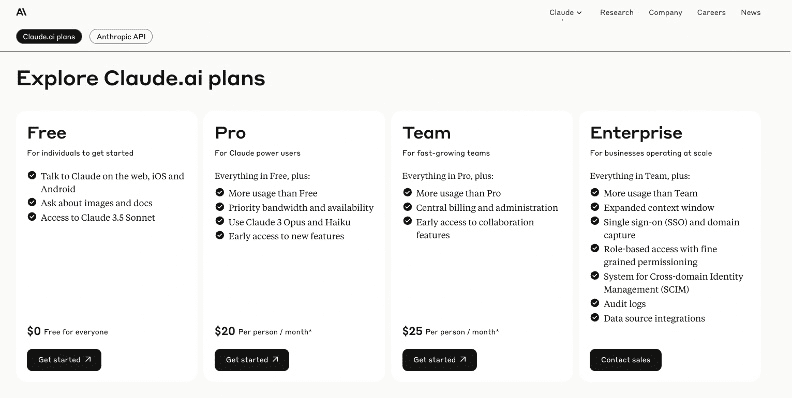Click the arrow icon on Free Get started
Viewport: 792px width, 398px height.
pyautogui.click(x=88, y=360)
